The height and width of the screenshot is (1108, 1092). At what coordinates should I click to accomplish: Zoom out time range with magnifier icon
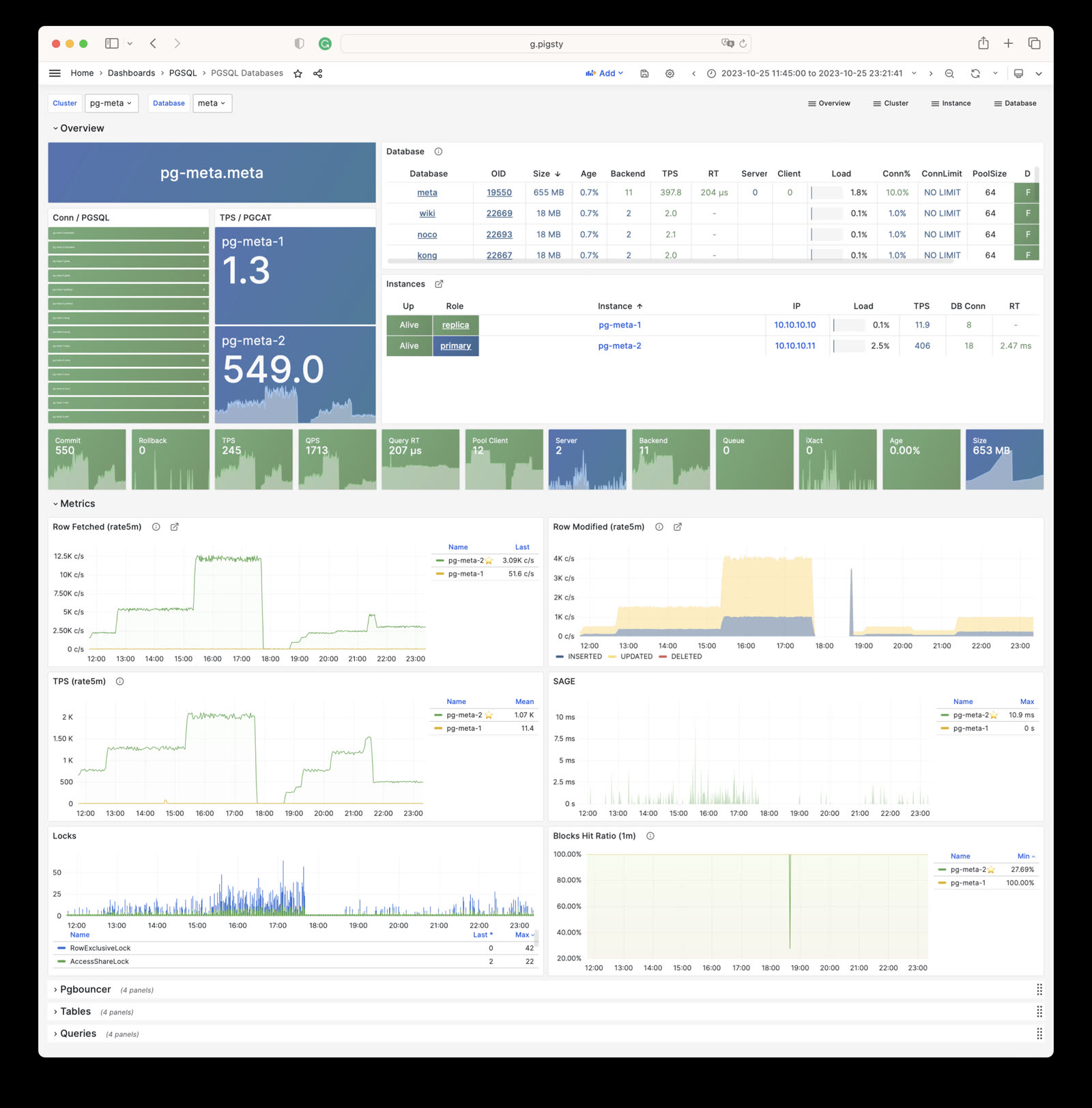[950, 73]
